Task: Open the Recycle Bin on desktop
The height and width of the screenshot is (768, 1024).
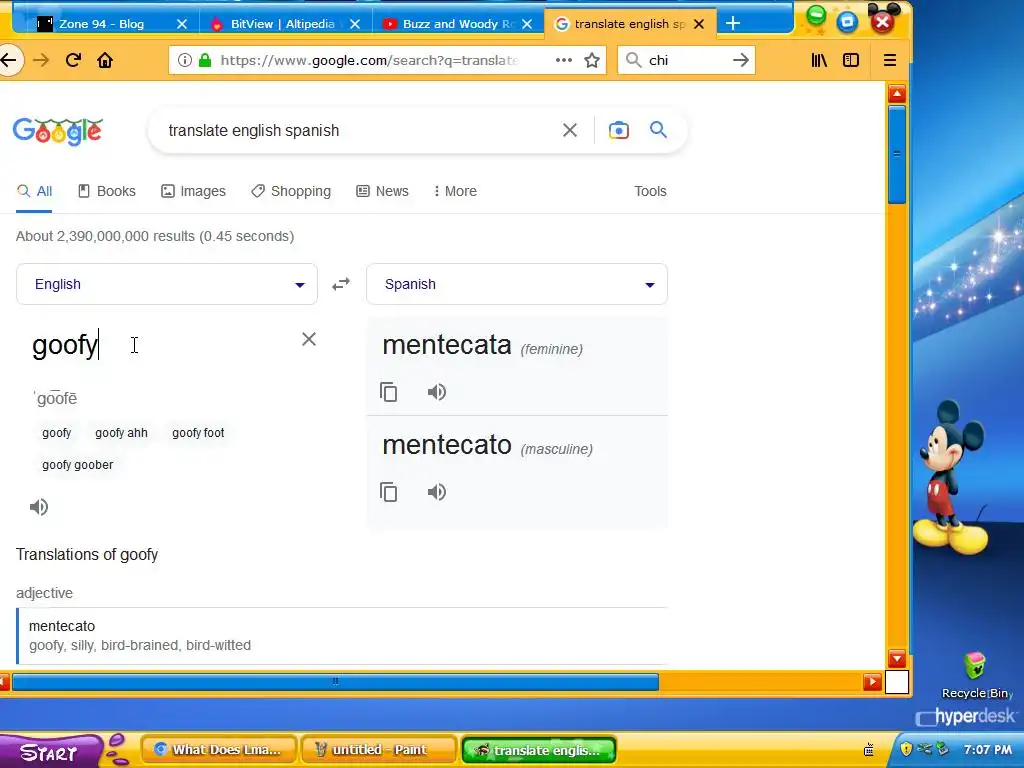Action: pyautogui.click(x=975, y=676)
